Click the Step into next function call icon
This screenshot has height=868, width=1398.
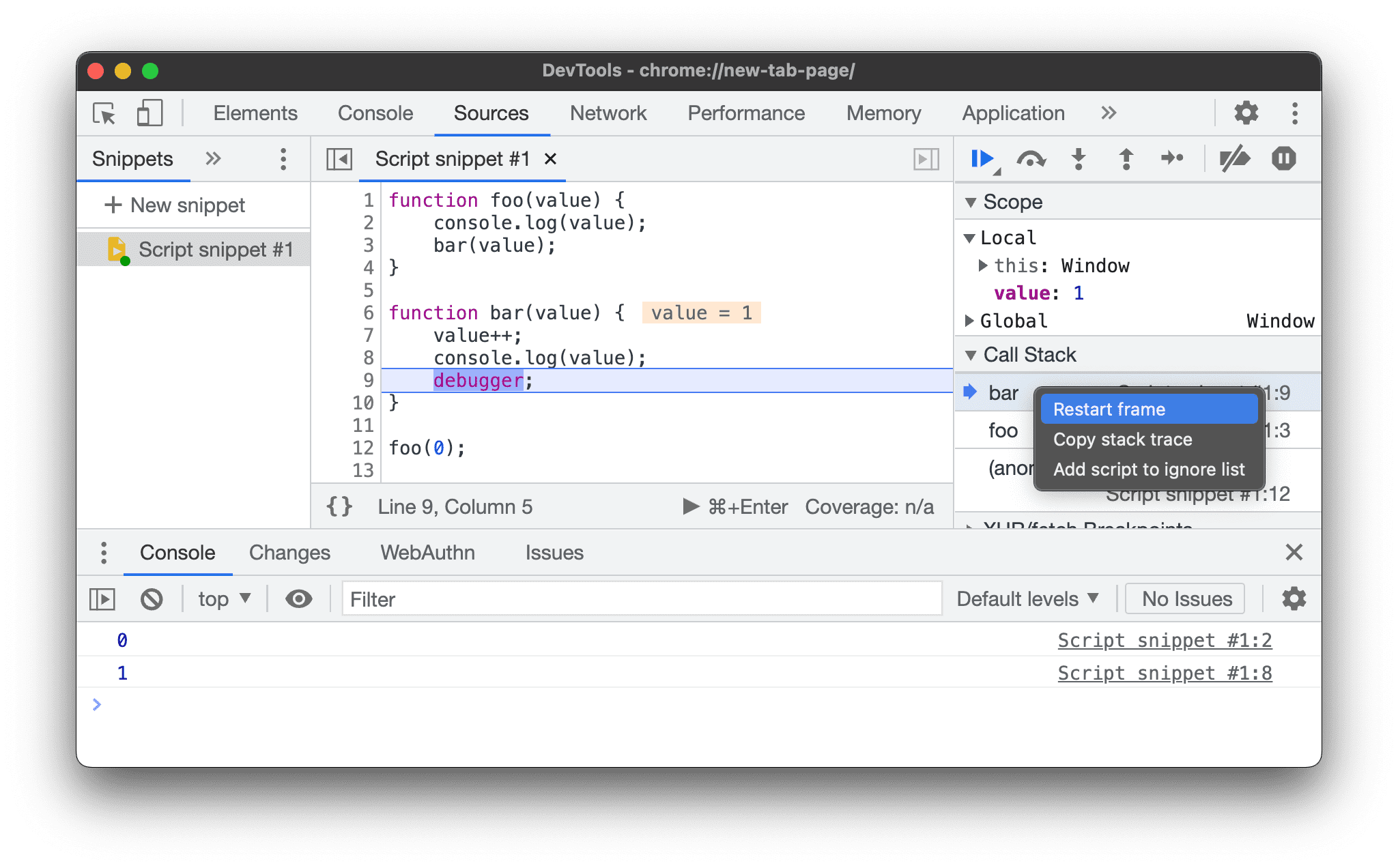[x=1079, y=159]
